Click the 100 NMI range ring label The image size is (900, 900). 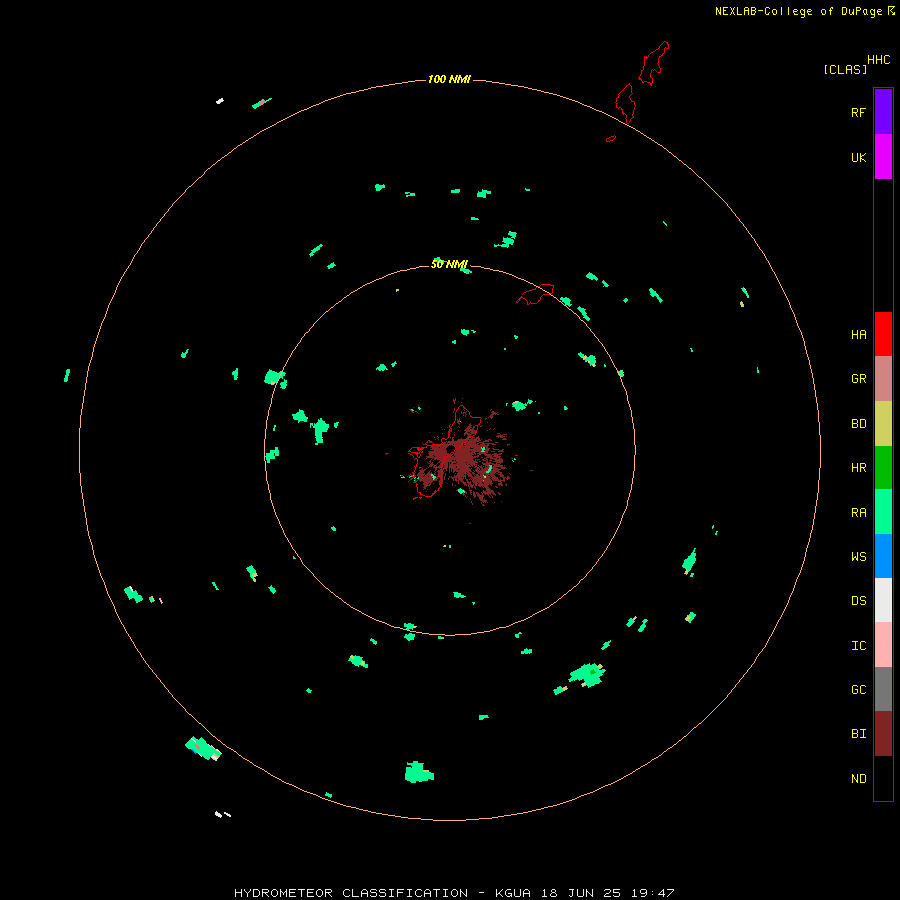click(449, 79)
